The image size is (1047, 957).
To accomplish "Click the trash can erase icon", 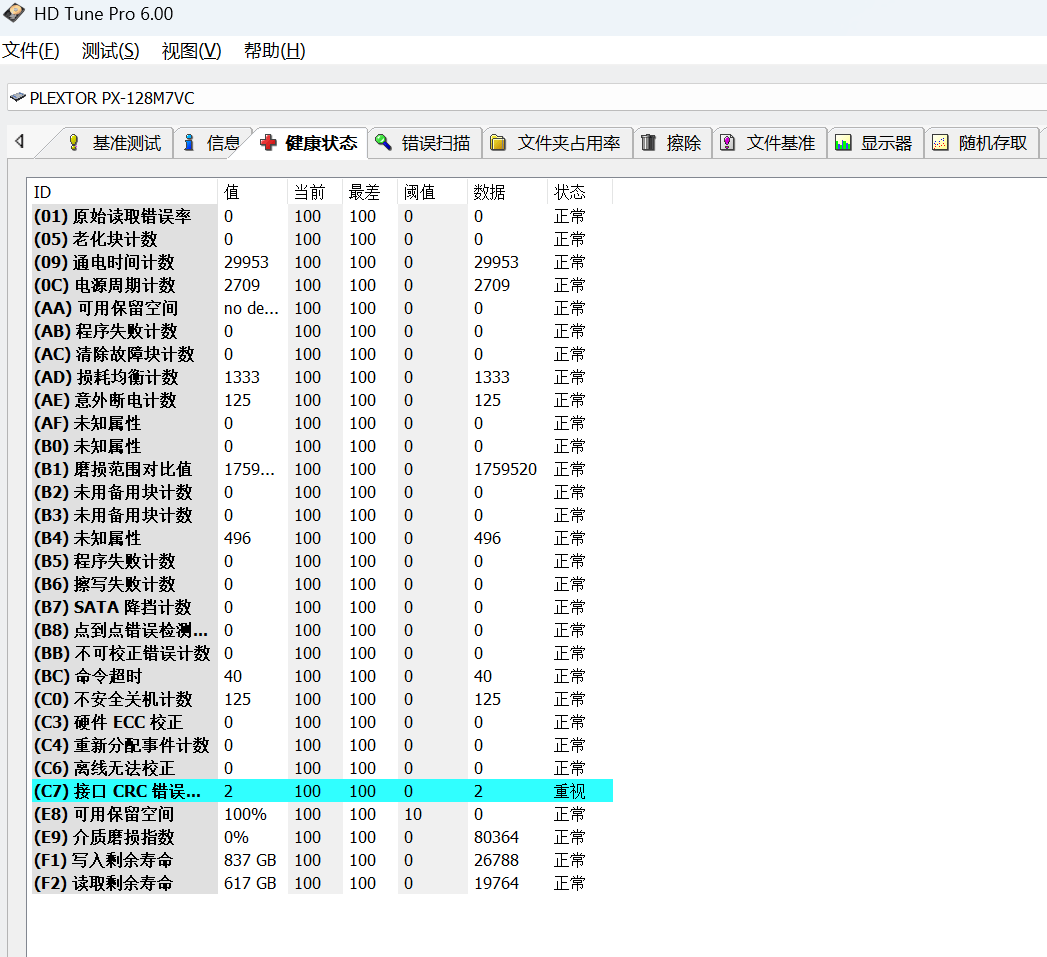I will point(648,142).
